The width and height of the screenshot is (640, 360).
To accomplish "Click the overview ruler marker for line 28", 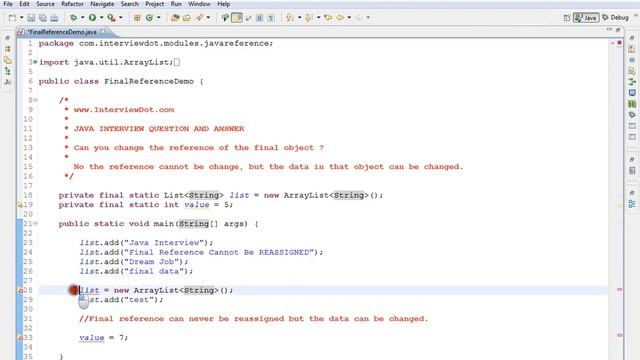I will [620, 289].
